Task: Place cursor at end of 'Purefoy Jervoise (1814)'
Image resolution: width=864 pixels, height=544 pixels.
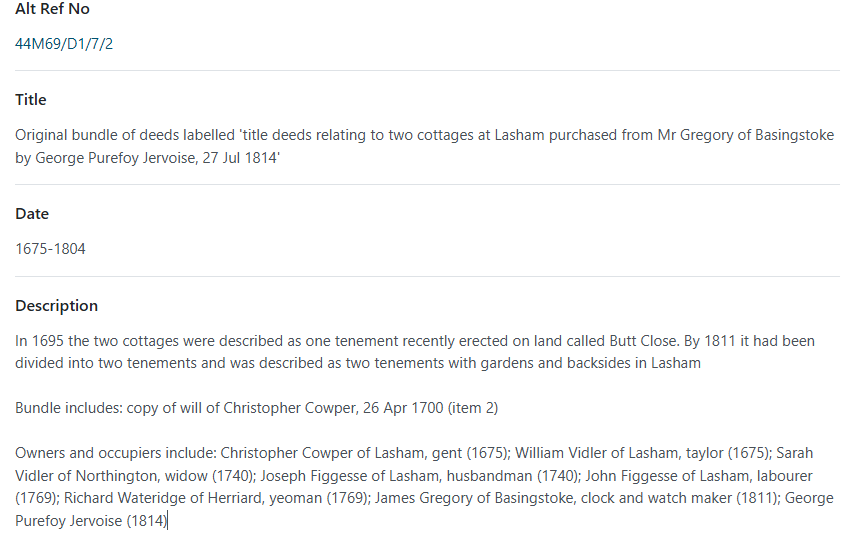Action: [167, 521]
